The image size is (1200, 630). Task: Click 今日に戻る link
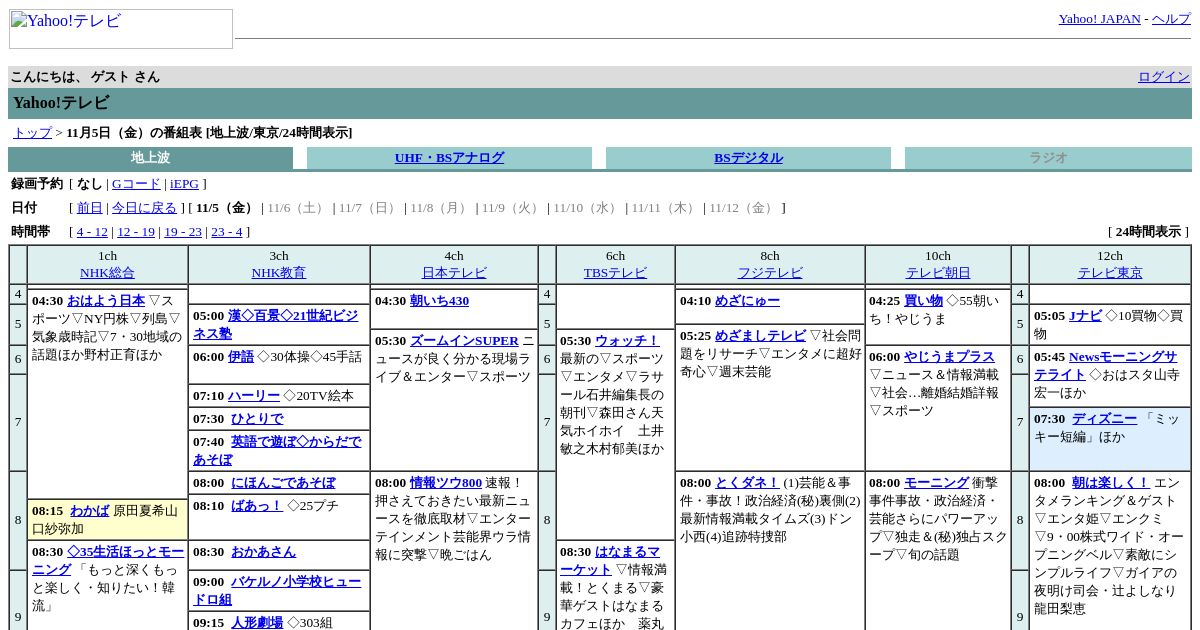(144, 208)
